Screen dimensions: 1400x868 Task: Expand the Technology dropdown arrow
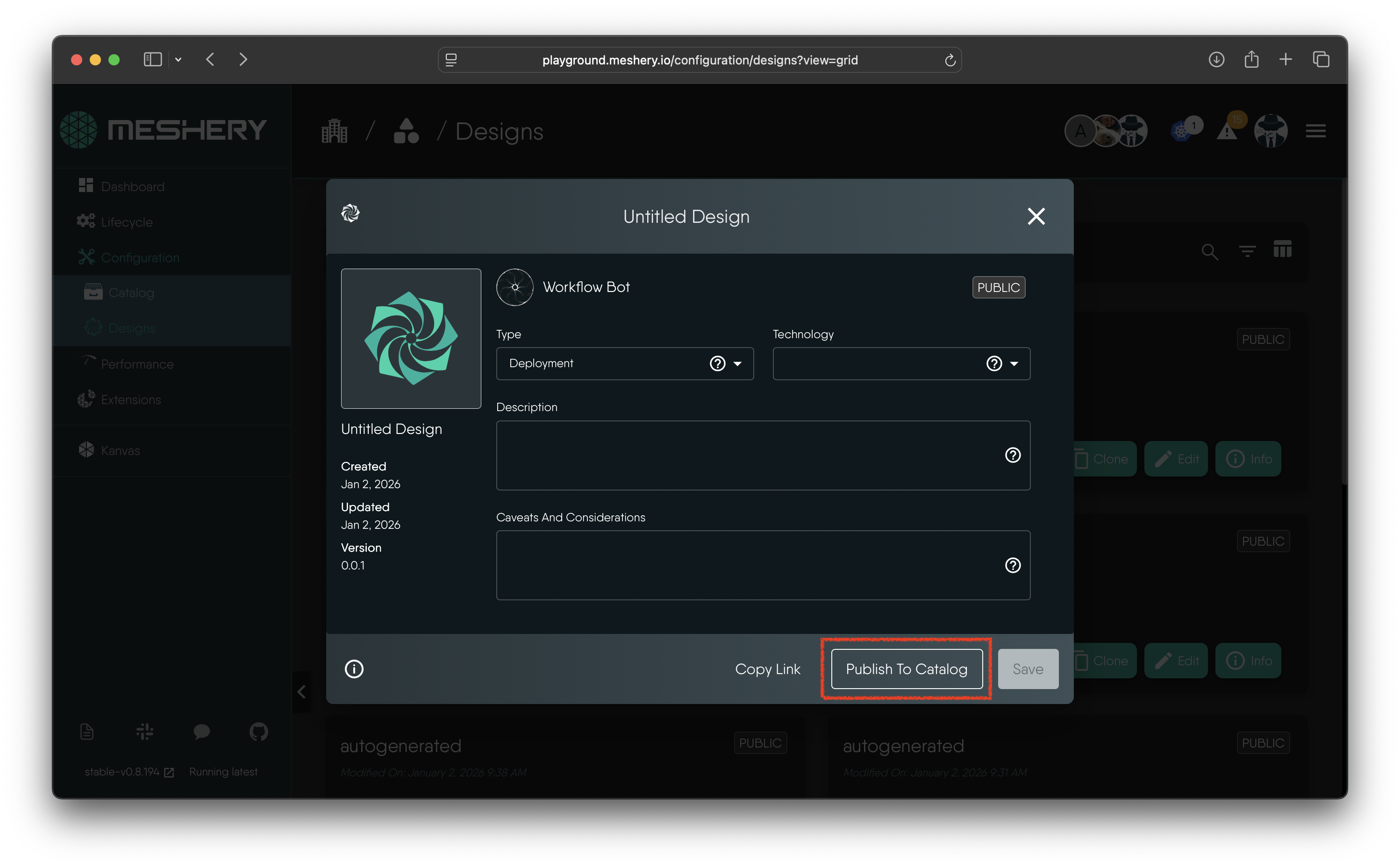point(1014,363)
